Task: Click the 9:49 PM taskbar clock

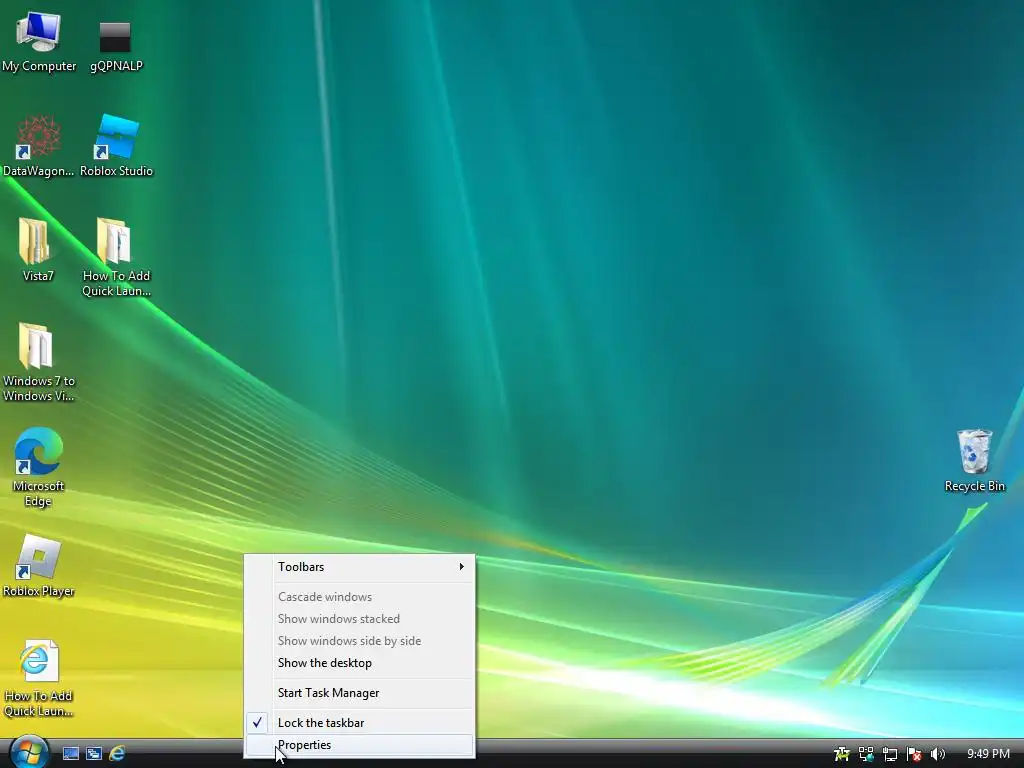Action: click(988, 754)
